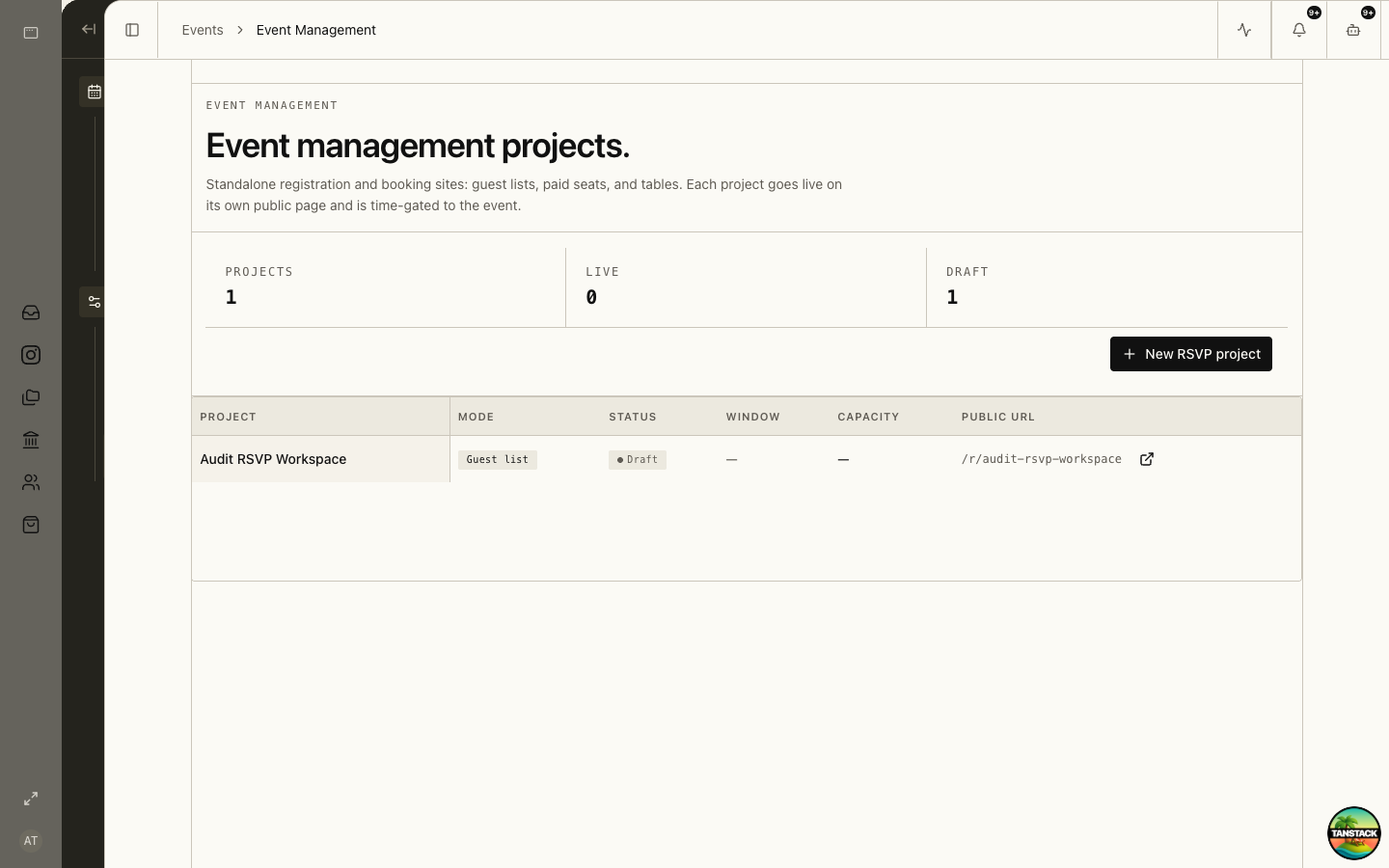Open the activity pulse icon in header

coord(1244,30)
